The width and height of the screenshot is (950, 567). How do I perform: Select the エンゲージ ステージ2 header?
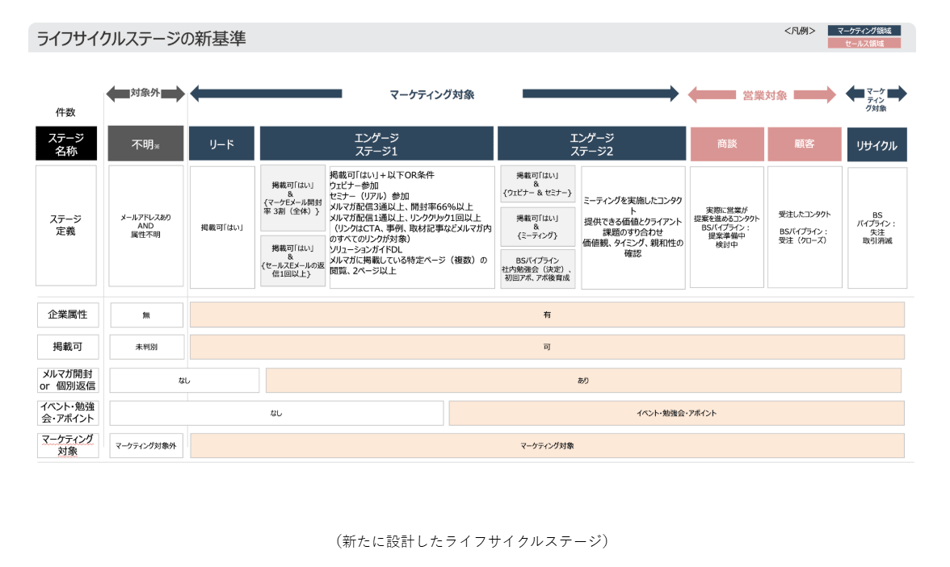point(591,144)
